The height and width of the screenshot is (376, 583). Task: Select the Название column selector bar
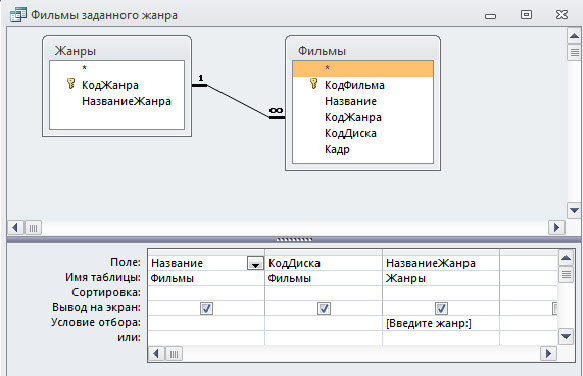[206, 253]
